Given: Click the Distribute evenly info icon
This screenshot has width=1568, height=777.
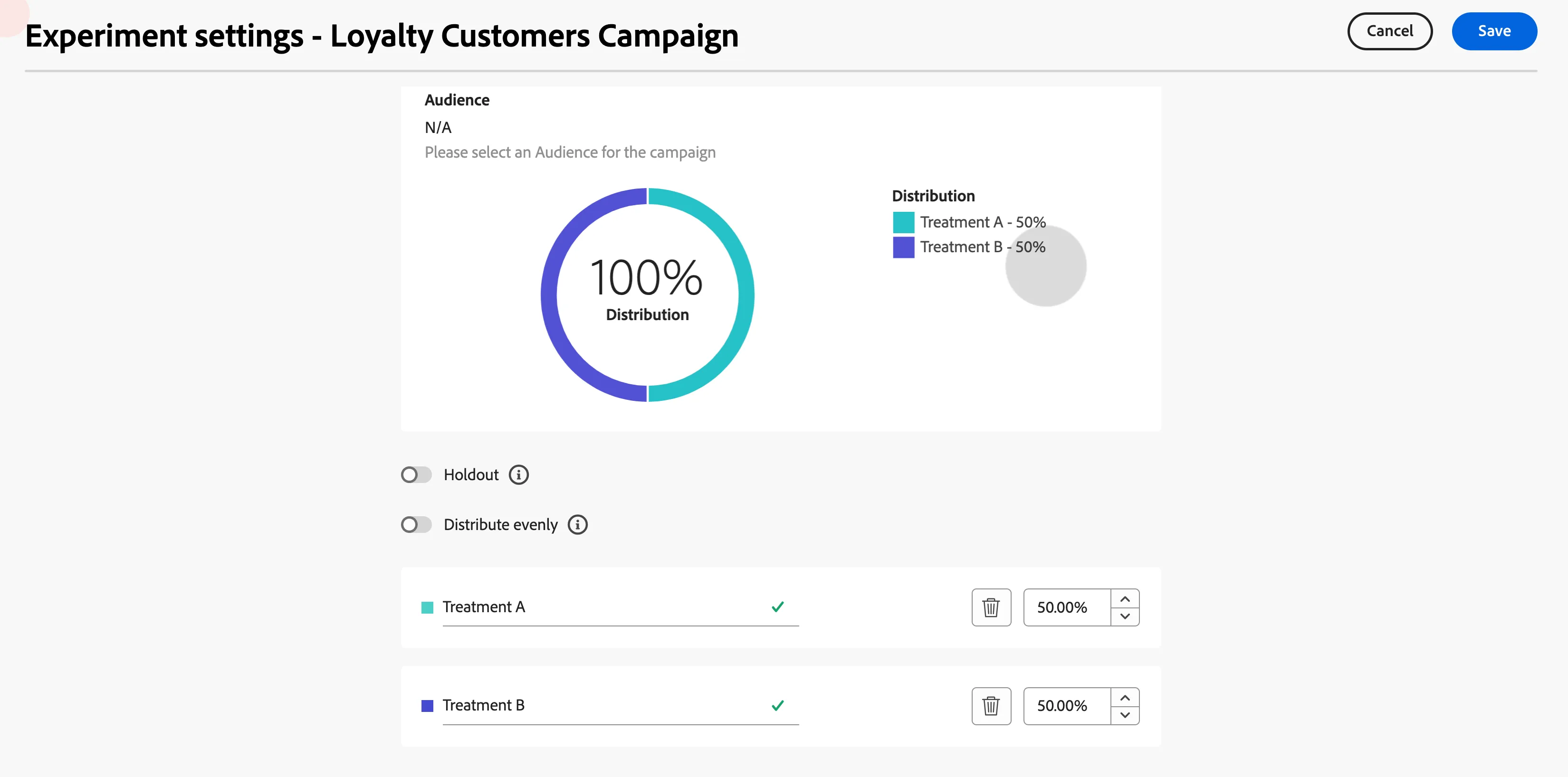Looking at the screenshot, I should pos(578,524).
